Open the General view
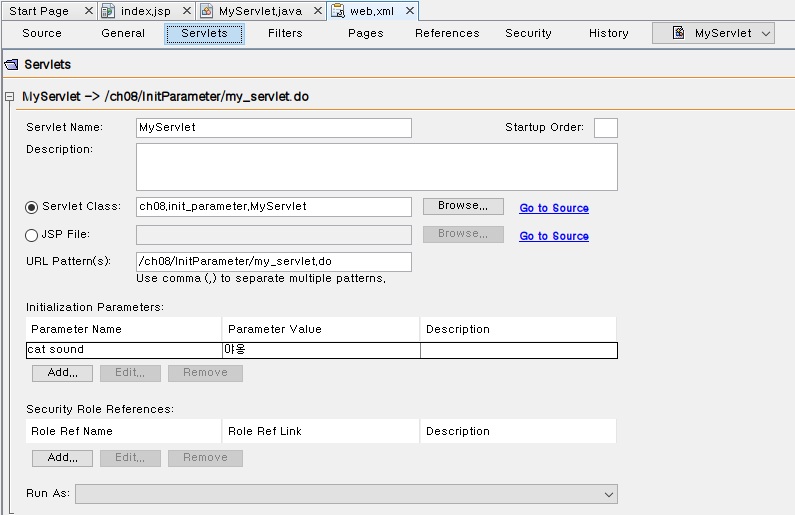Screen dimensions: 795x515 coord(123,33)
